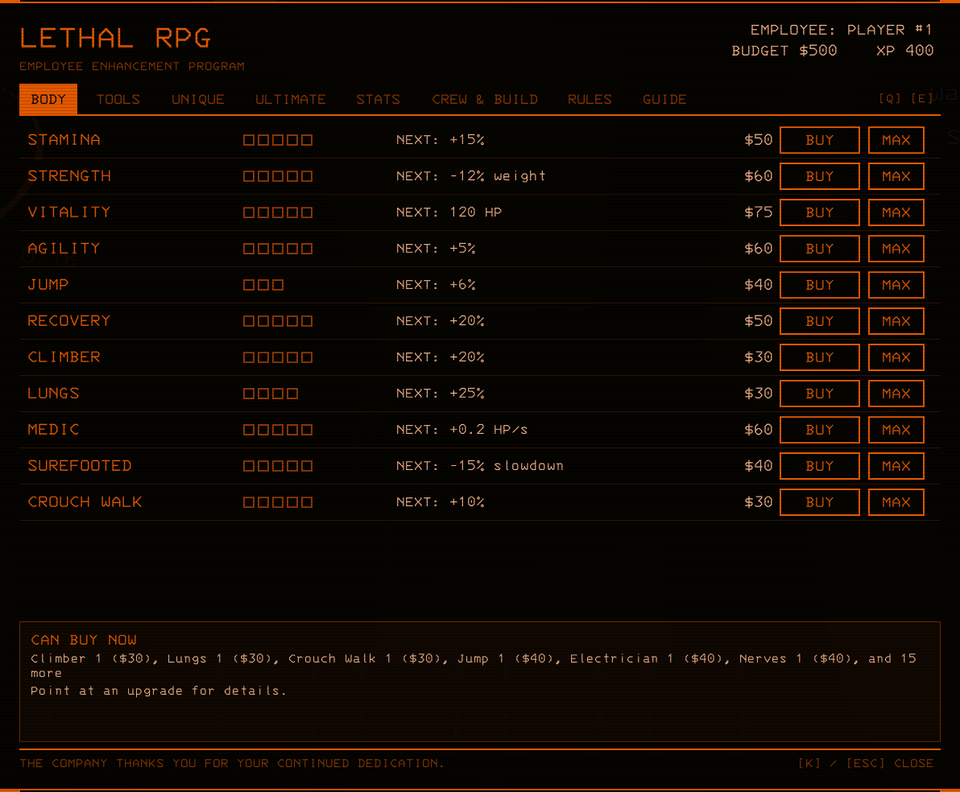Click the 'LETHAL RPG' title

coord(116,38)
